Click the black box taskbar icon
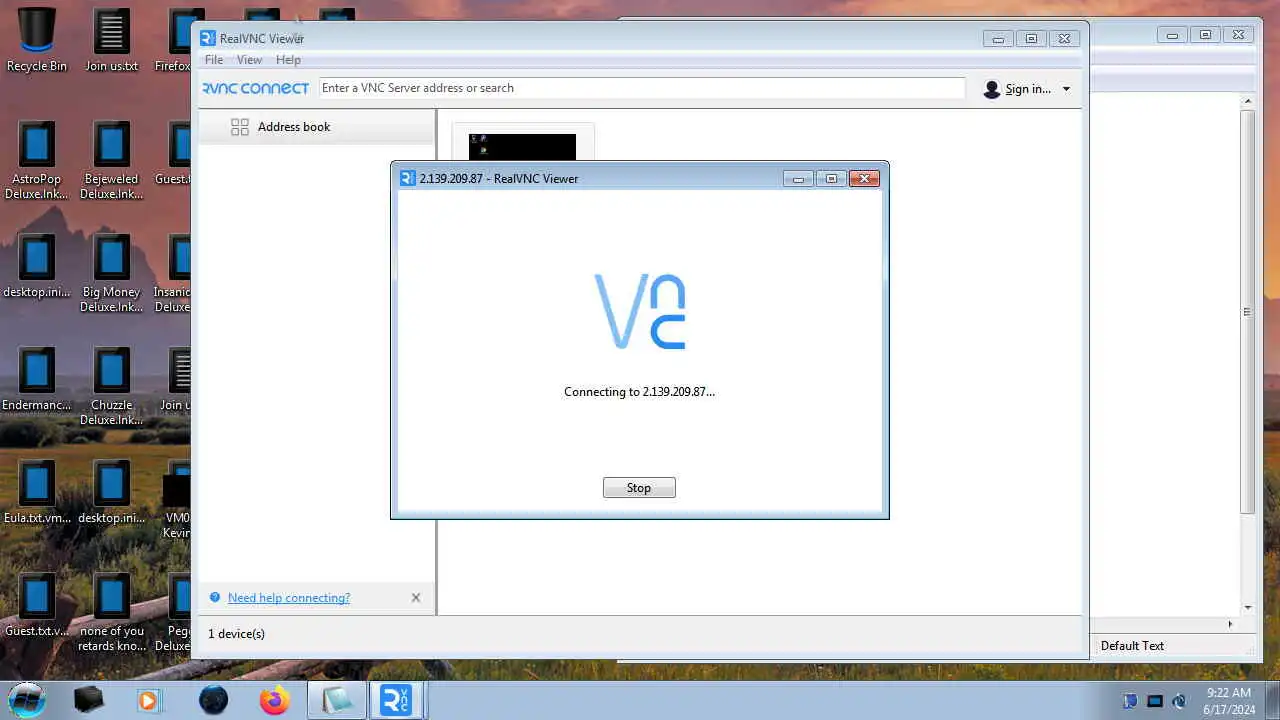The image size is (1280, 720). [x=89, y=700]
